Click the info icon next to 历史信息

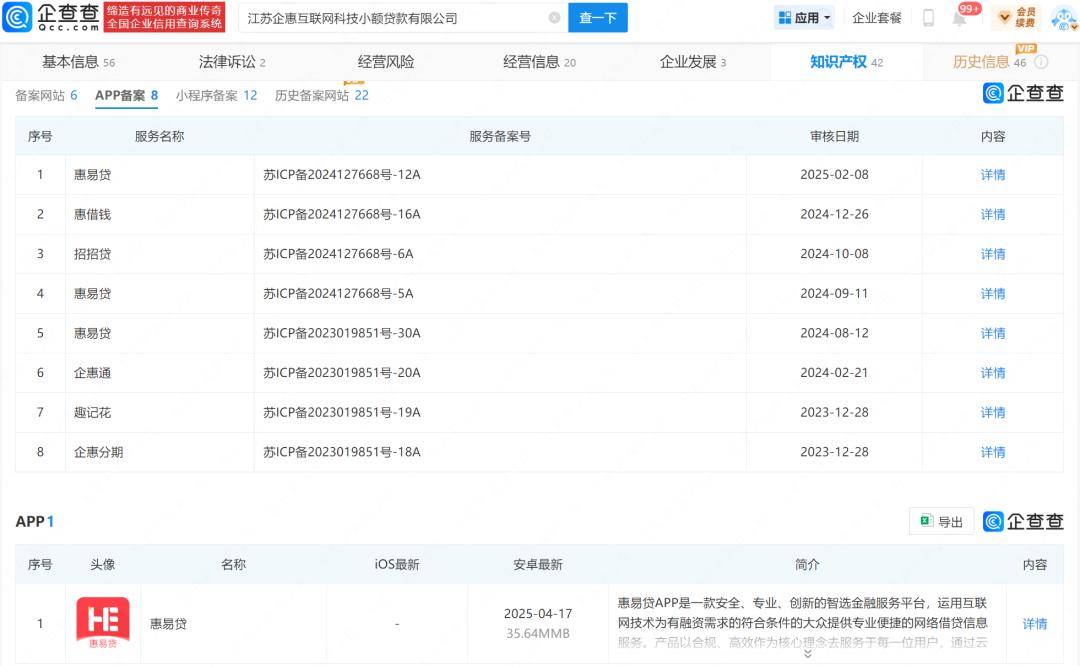(1041, 62)
